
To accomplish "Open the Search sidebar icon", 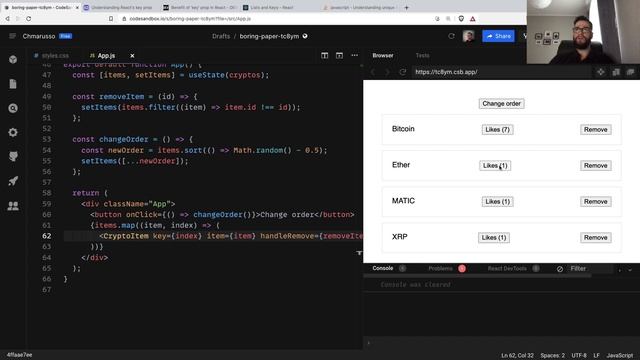I will [13, 108].
